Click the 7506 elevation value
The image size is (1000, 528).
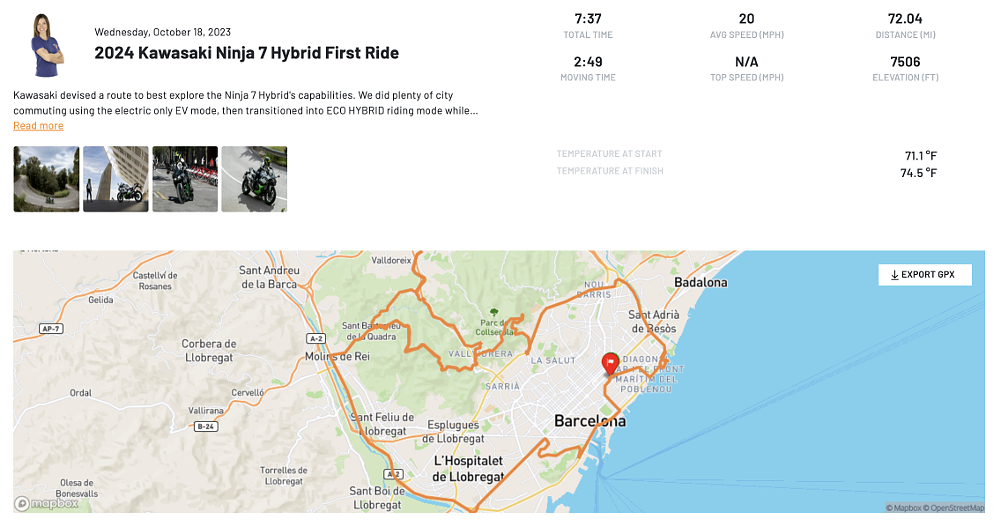point(905,62)
